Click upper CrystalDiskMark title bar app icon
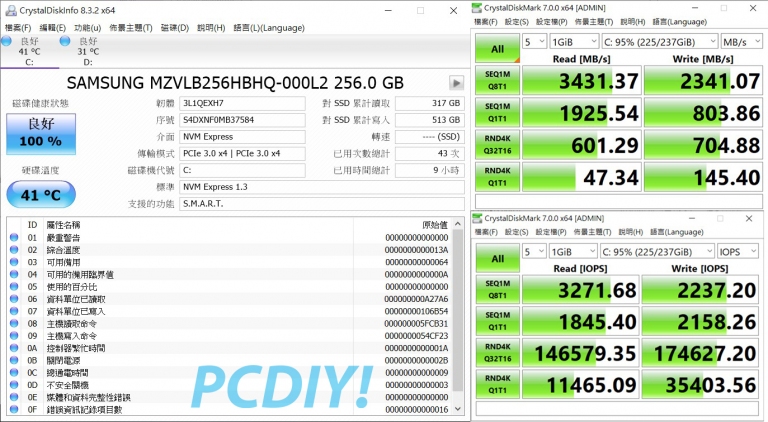Viewport: 768px width, 422px height. pyautogui.click(x=477, y=8)
